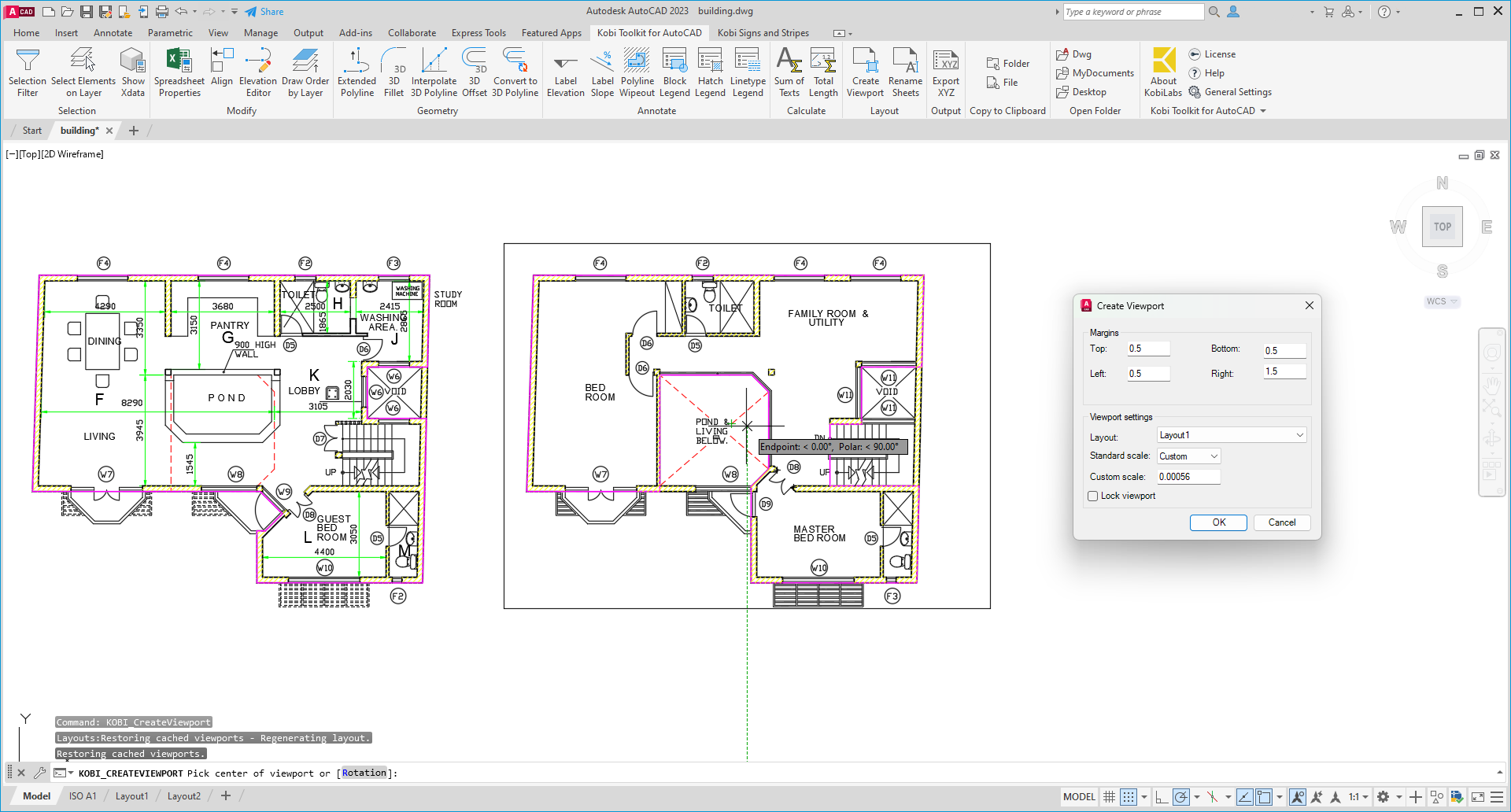The height and width of the screenshot is (812, 1511).
Task: Open the Help options dropdown arrow
Action: pos(1398,12)
